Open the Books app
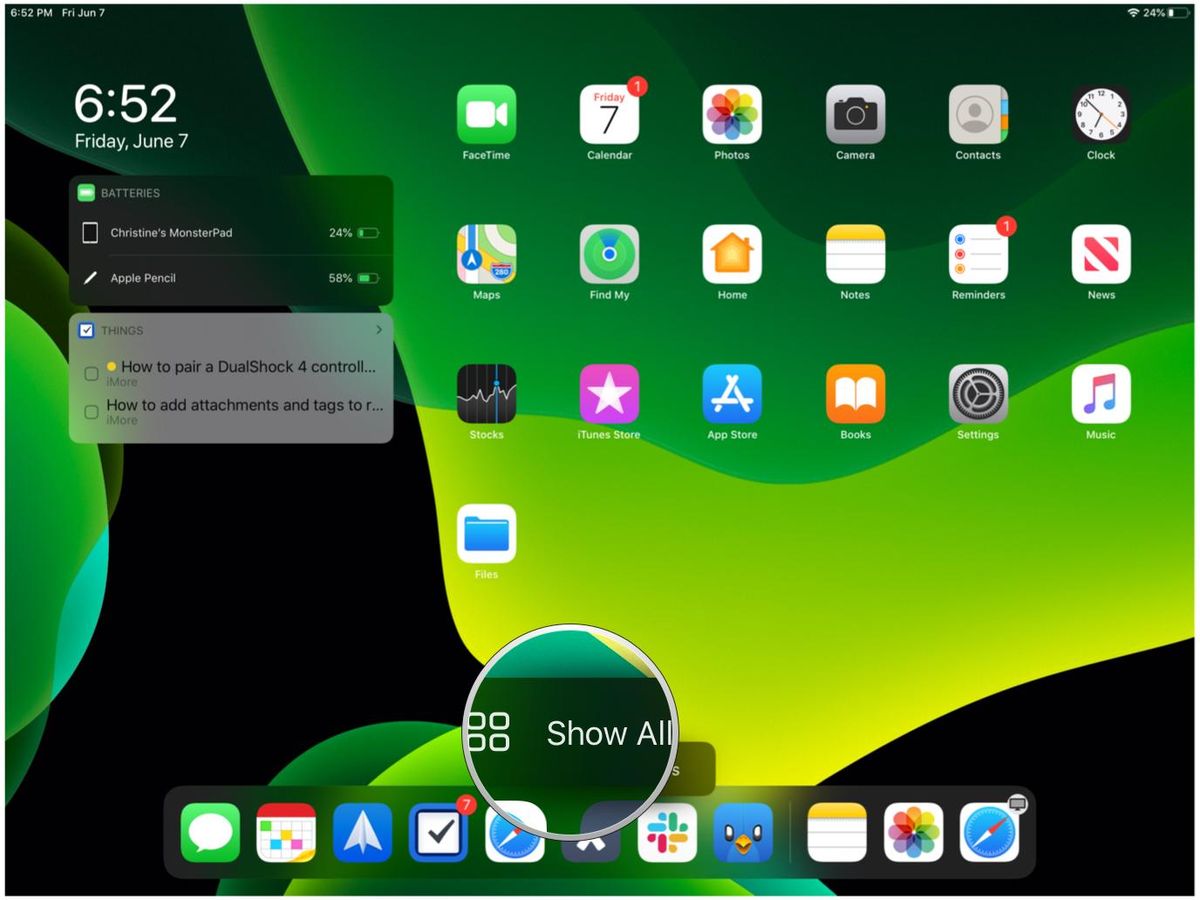Viewport: 1200px width, 900px height. 855,393
